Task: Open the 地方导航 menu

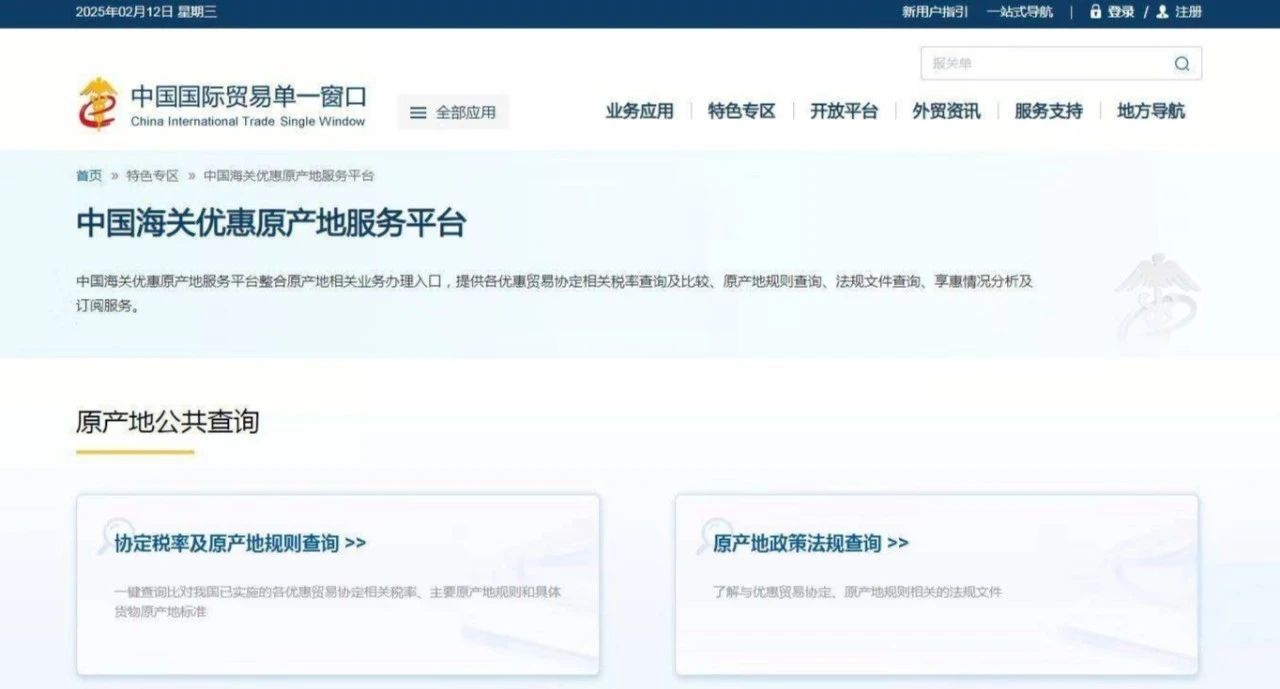Action: (1150, 111)
